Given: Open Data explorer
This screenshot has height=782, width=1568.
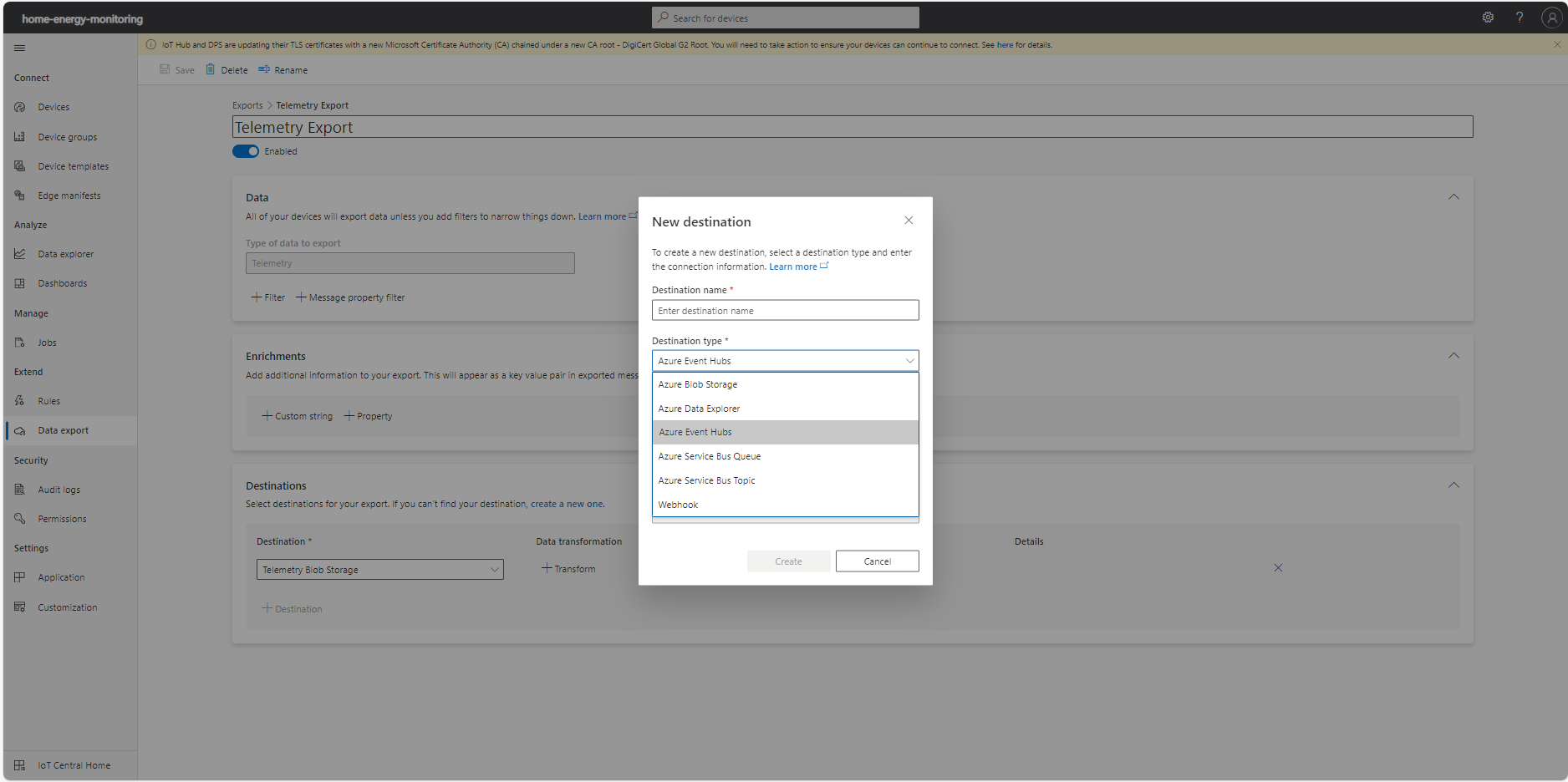Looking at the screenshot, I should pyautogui.click(x=66, y=253).
